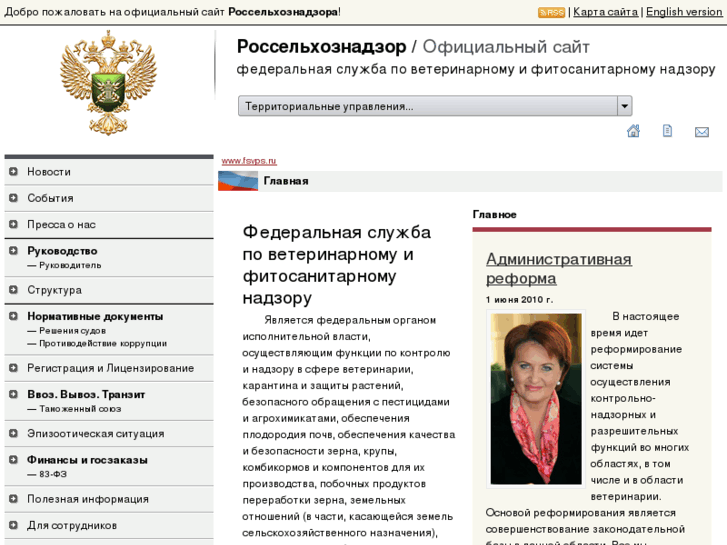This screenshot has height=545, width=727.
Task: Select the Противодействие коррупции submenu entry
Action: tap(103, 344)
